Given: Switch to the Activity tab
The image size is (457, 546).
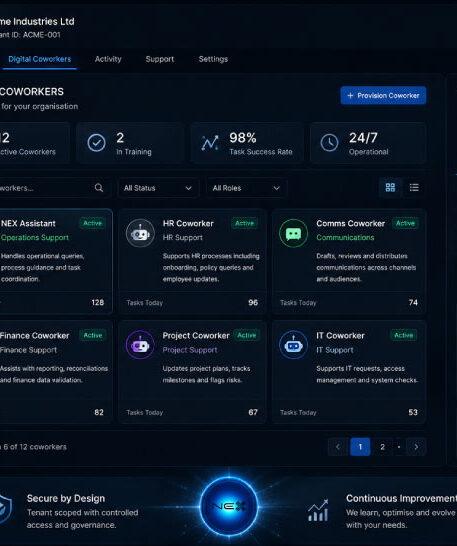Looking at the screenshot, I should click(108, 59).
